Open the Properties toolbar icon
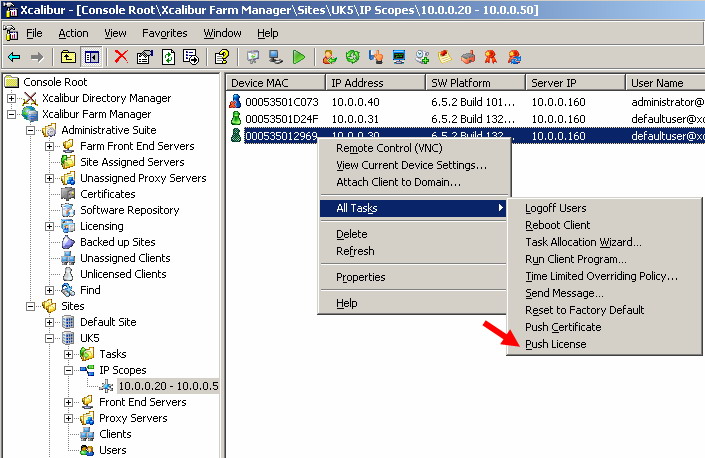 coord(145,57)
